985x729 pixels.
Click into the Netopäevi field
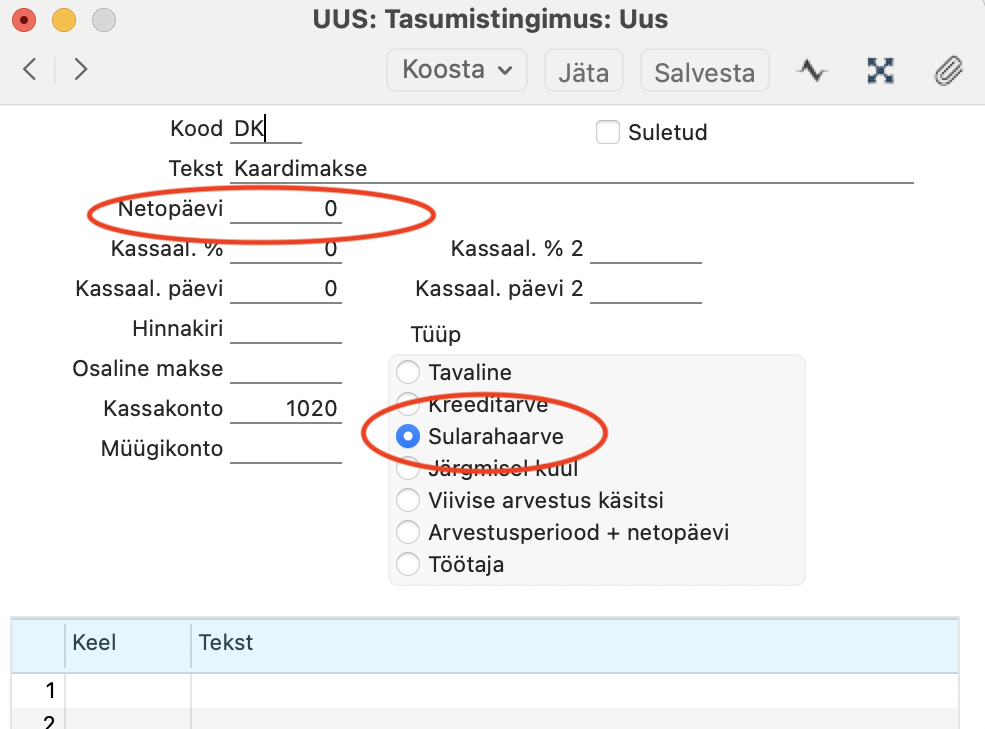click(x=286, y=209)
